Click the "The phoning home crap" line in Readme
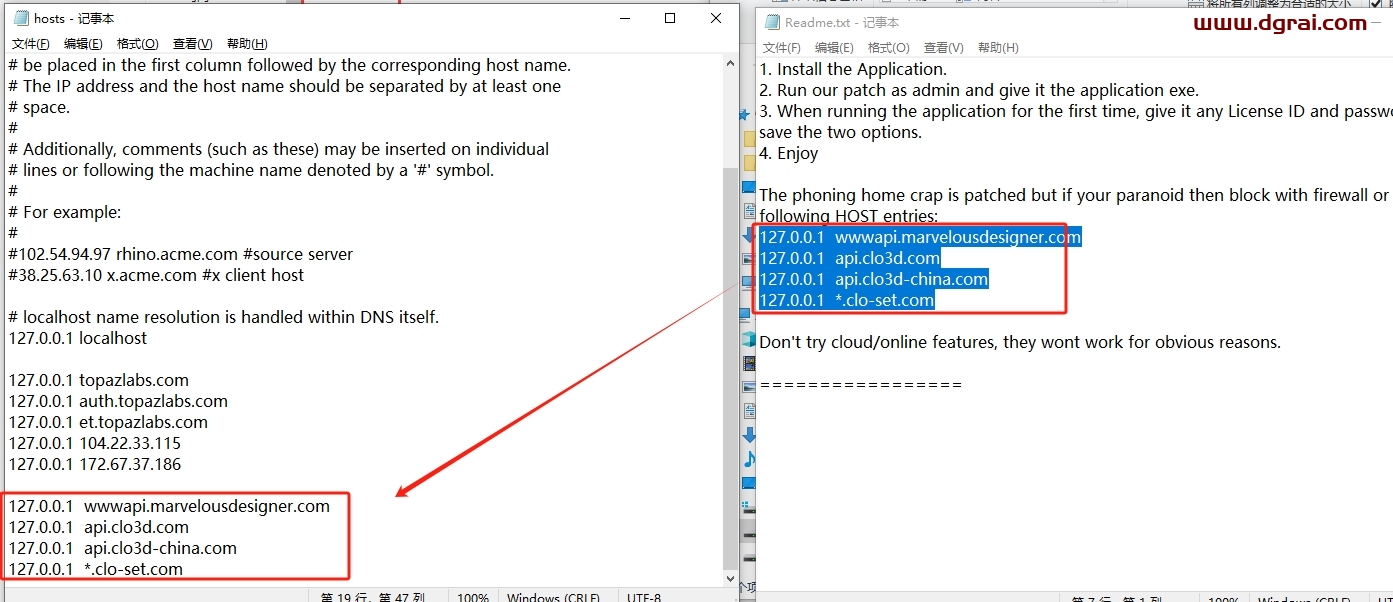The height and width of the screenshot is (602, 1393). (1075, 195)
